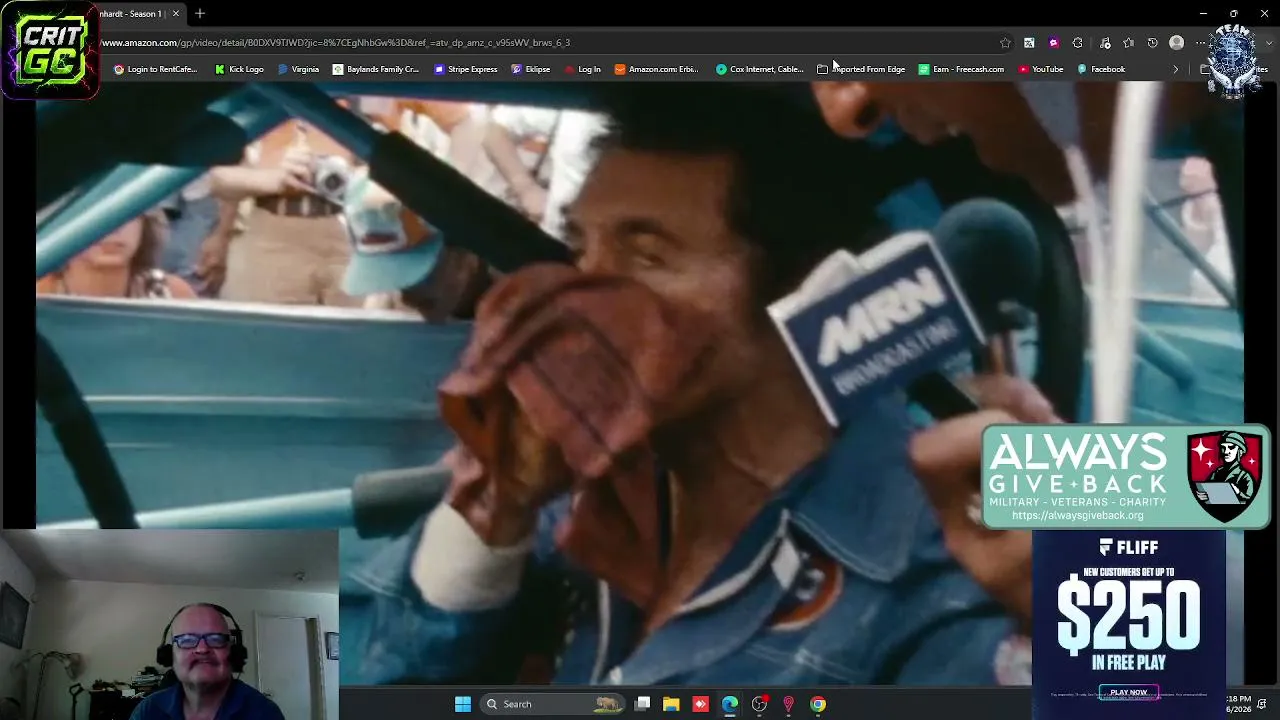The width and height of the screenshot is (1280, 720).
Task: Open File Explorer from taskbar
Action: coord(671,704)
